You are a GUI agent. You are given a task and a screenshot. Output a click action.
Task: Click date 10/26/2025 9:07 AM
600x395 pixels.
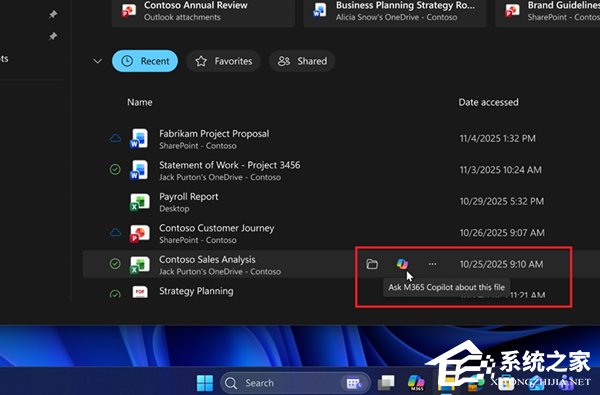pyautogui.click(x=502, y=232)
